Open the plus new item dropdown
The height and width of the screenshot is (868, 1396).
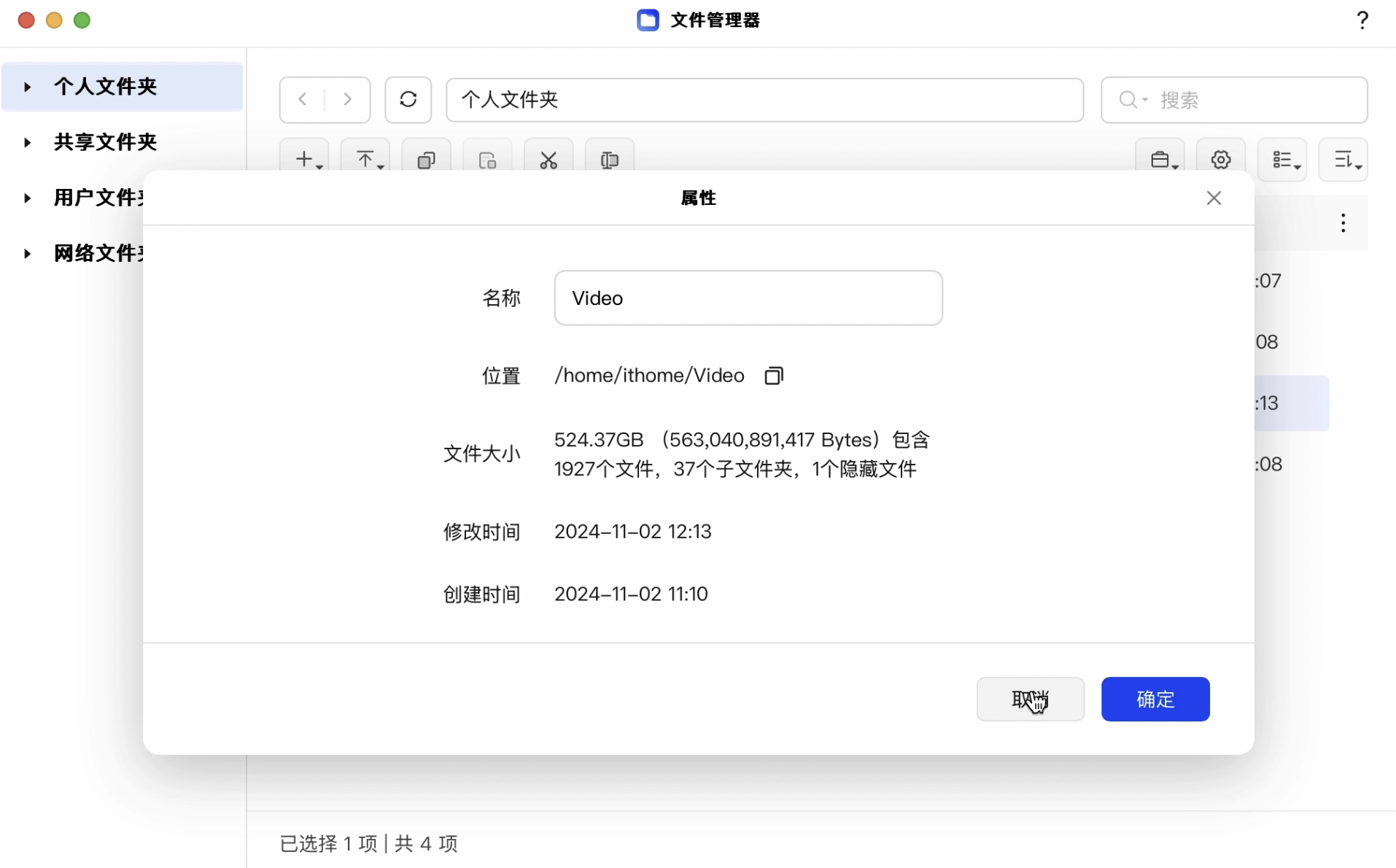pyautogui.click(x=308, y=159)
